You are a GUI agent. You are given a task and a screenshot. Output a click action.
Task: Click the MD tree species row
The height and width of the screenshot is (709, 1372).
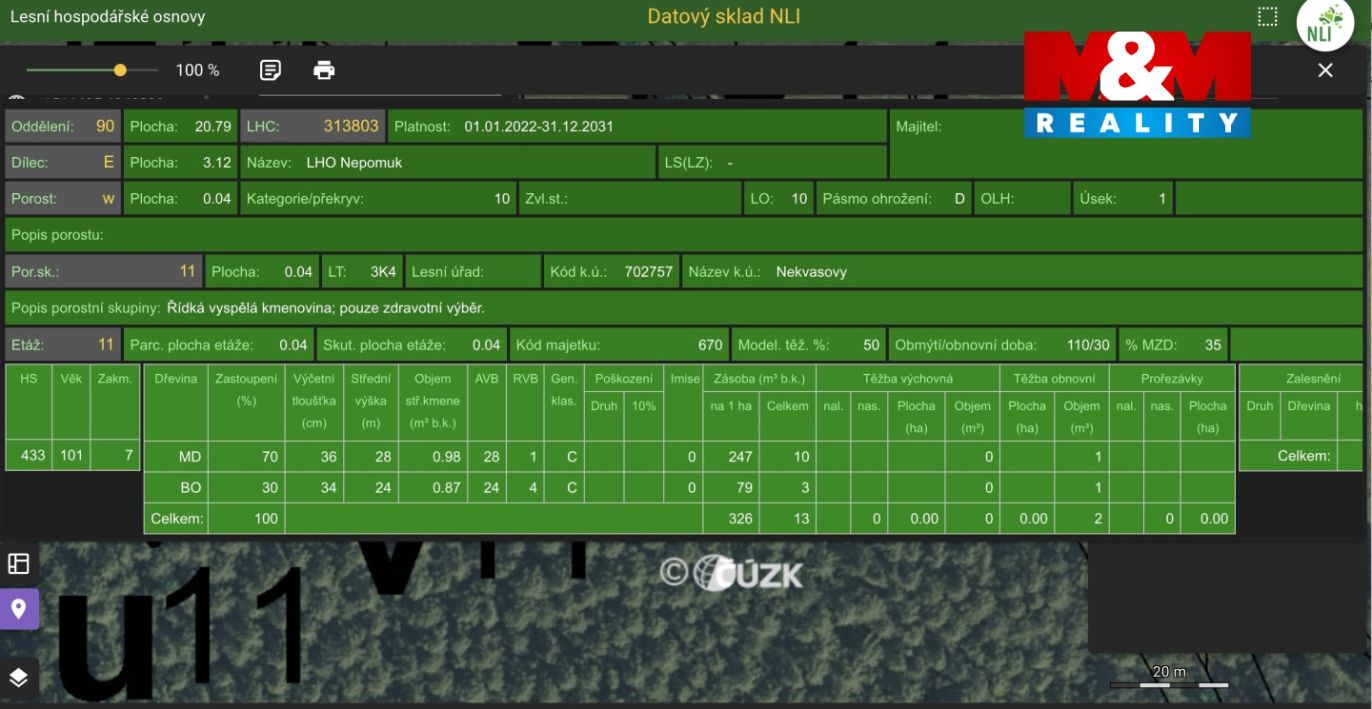[x=689, y=457]
